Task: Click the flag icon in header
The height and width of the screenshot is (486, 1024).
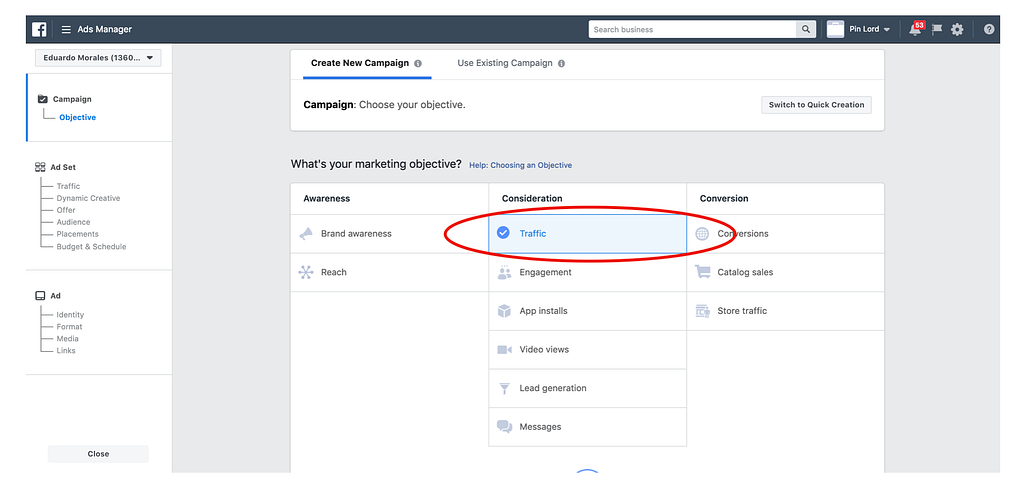Action: coord(937,30)
